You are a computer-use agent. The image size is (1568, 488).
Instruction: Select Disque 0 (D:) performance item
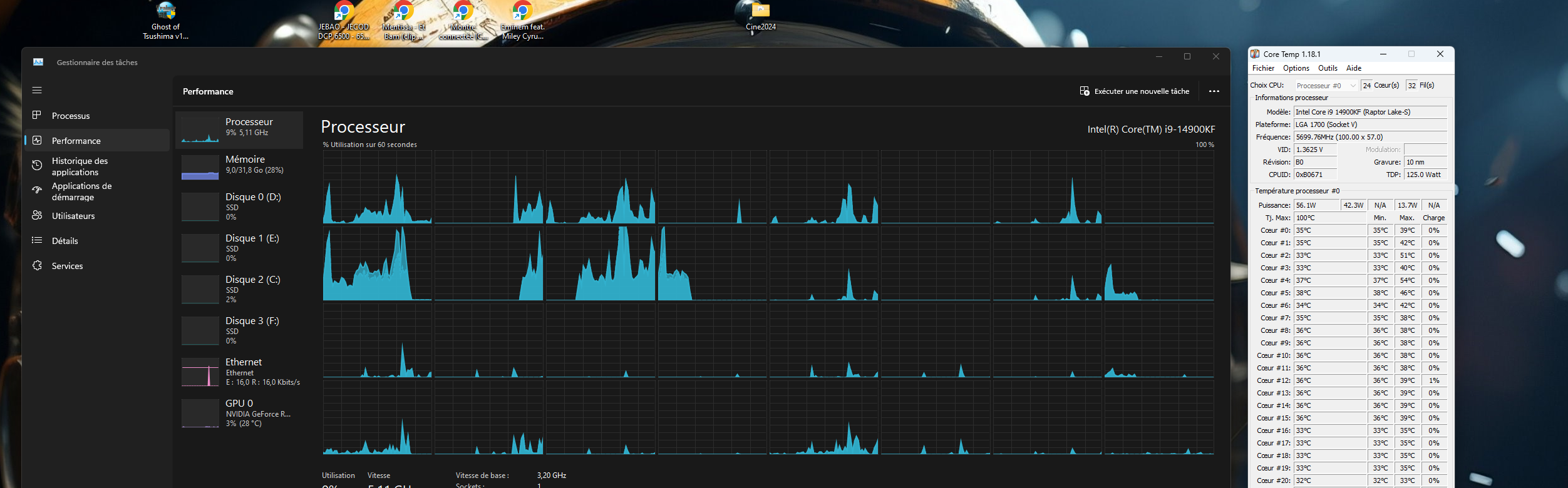point(239,206)
